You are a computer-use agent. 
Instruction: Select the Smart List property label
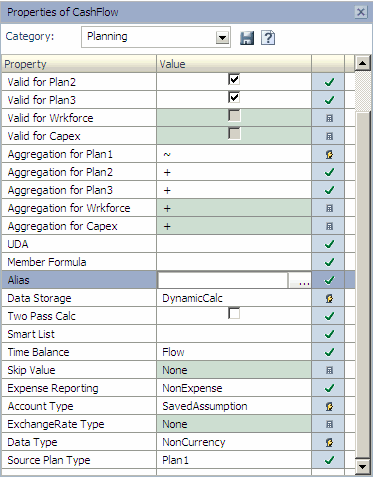(x=31, y=334)
